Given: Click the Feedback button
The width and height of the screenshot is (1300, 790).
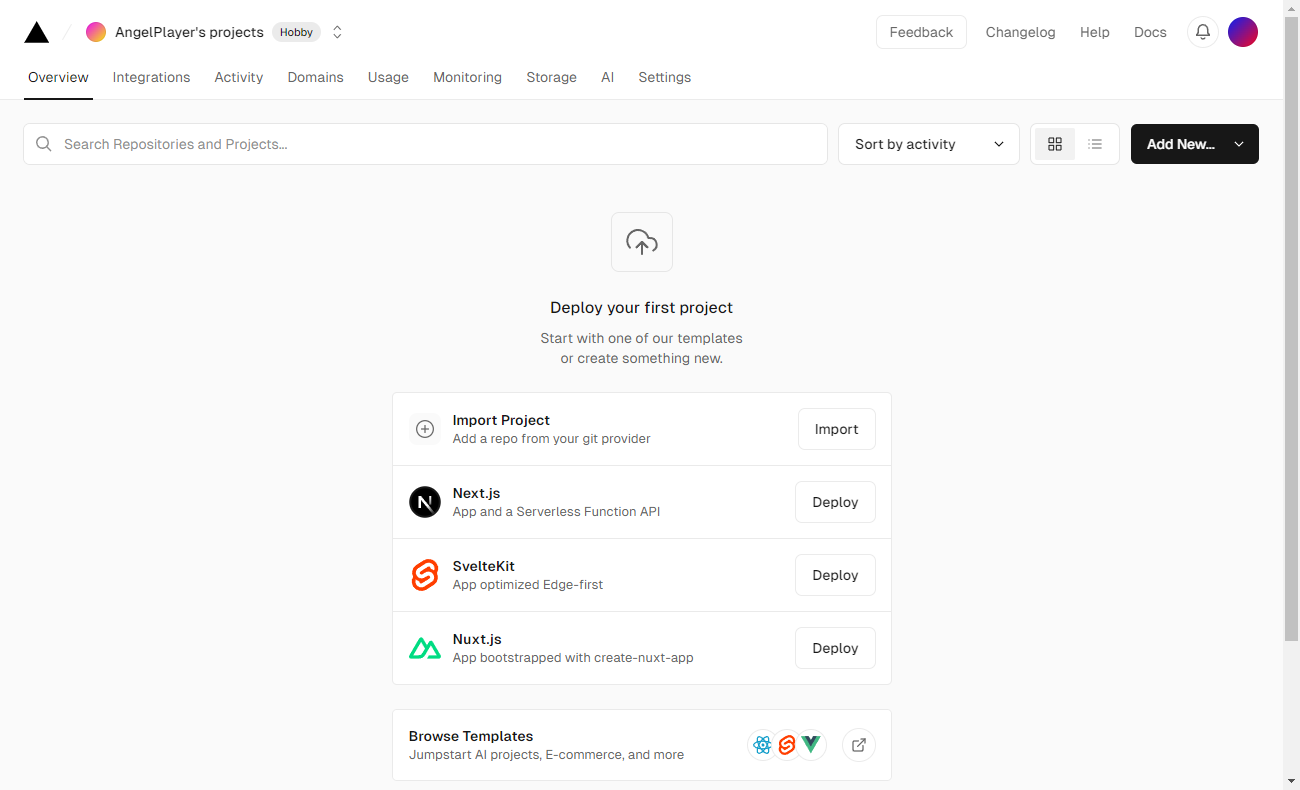Looking at the screenshot, I should (920, 31).
